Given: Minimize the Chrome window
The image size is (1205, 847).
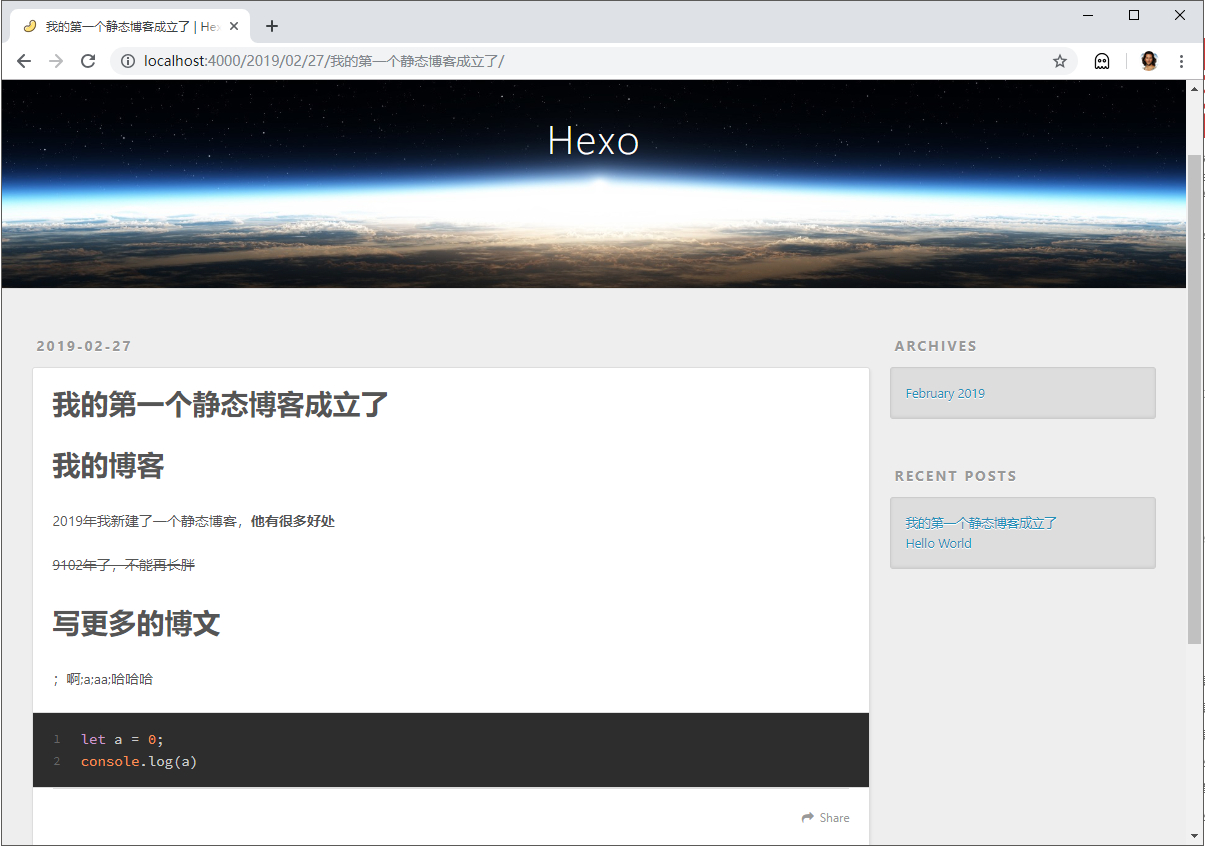Looking at the screenshot, I should 1088,15.
